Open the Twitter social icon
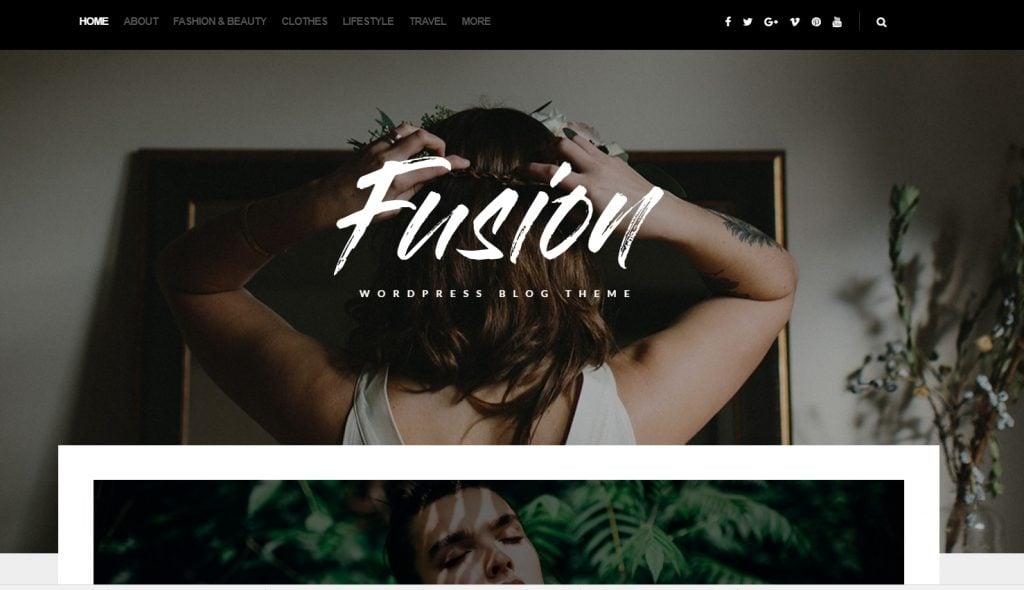 coord(748,22)
